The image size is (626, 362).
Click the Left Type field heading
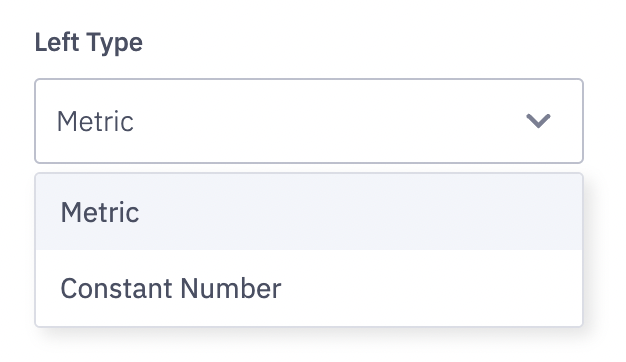point(89,42)
